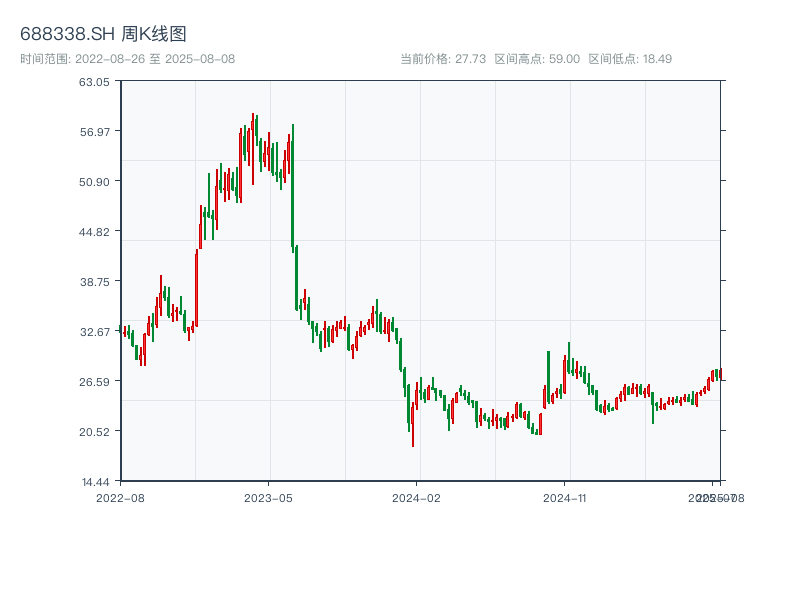Image resolution: width=800 pixels, height=600 pixels.
Task: Click the 2022-08 x-axis date label
Action: click(120, 497)
